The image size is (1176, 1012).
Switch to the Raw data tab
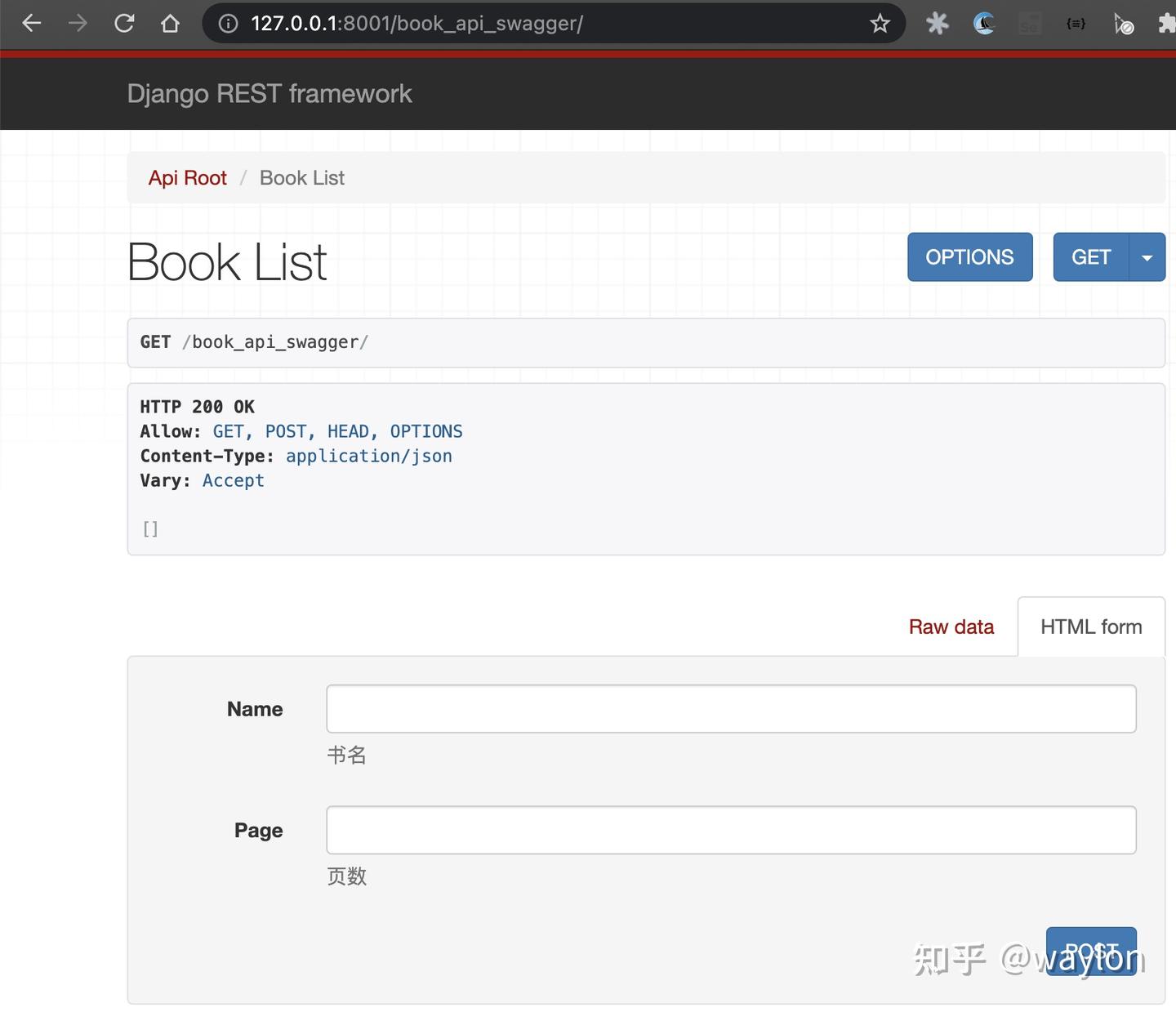(951, 626)
